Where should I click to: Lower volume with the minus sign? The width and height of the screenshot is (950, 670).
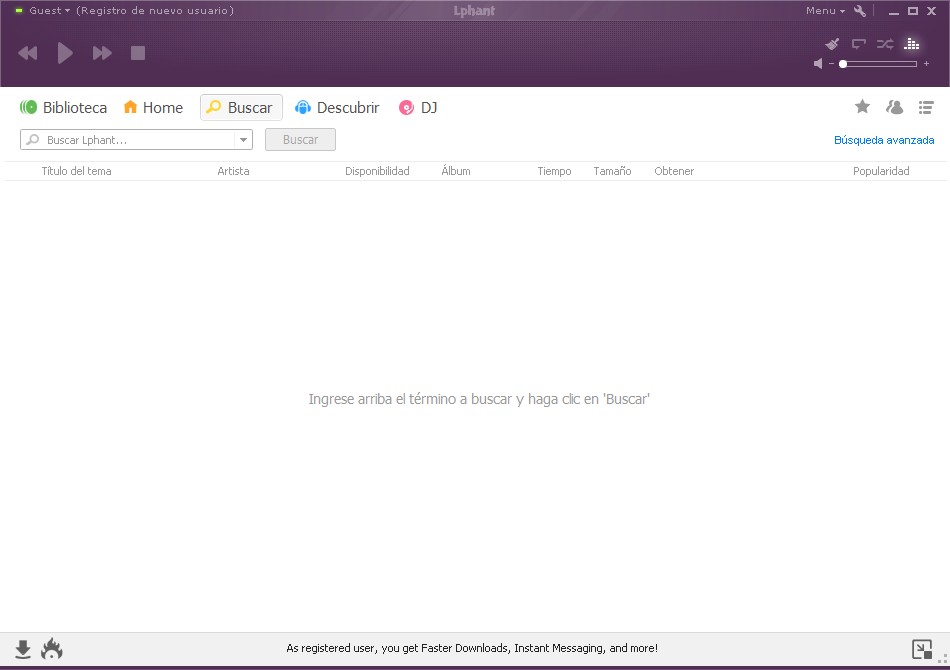point(831,64)
